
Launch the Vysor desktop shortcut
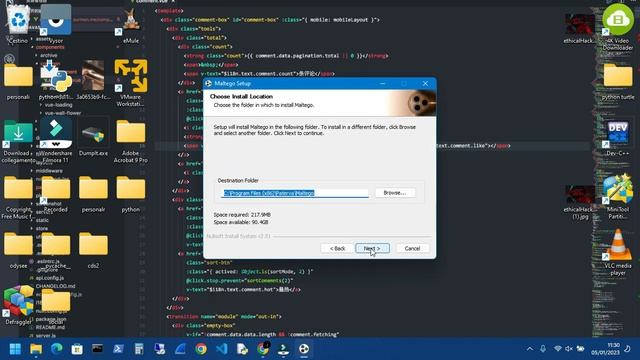(x=56, y=24)
